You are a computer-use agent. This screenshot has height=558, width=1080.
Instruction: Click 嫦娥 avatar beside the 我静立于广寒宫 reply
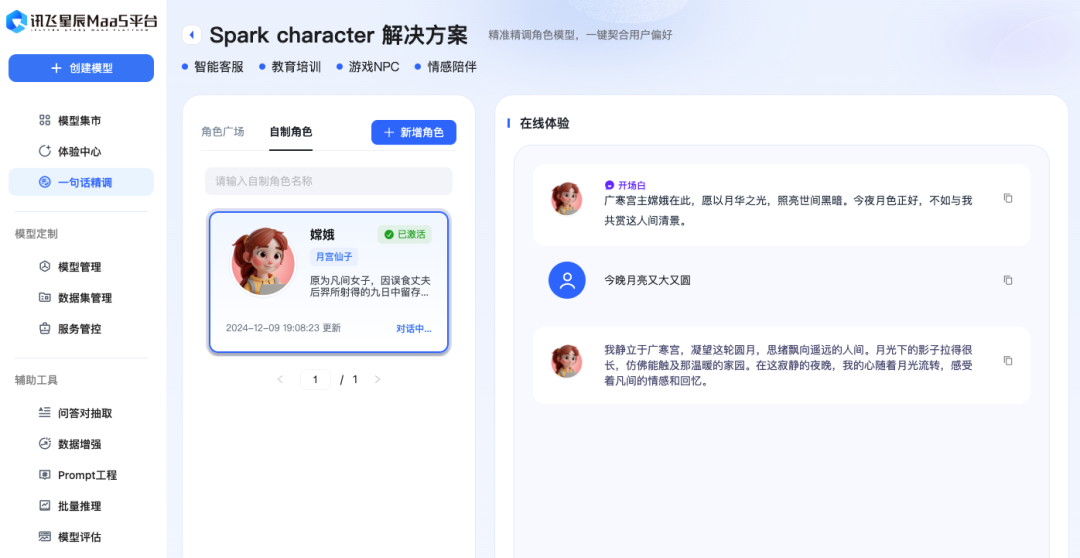(x=566, y=361)
